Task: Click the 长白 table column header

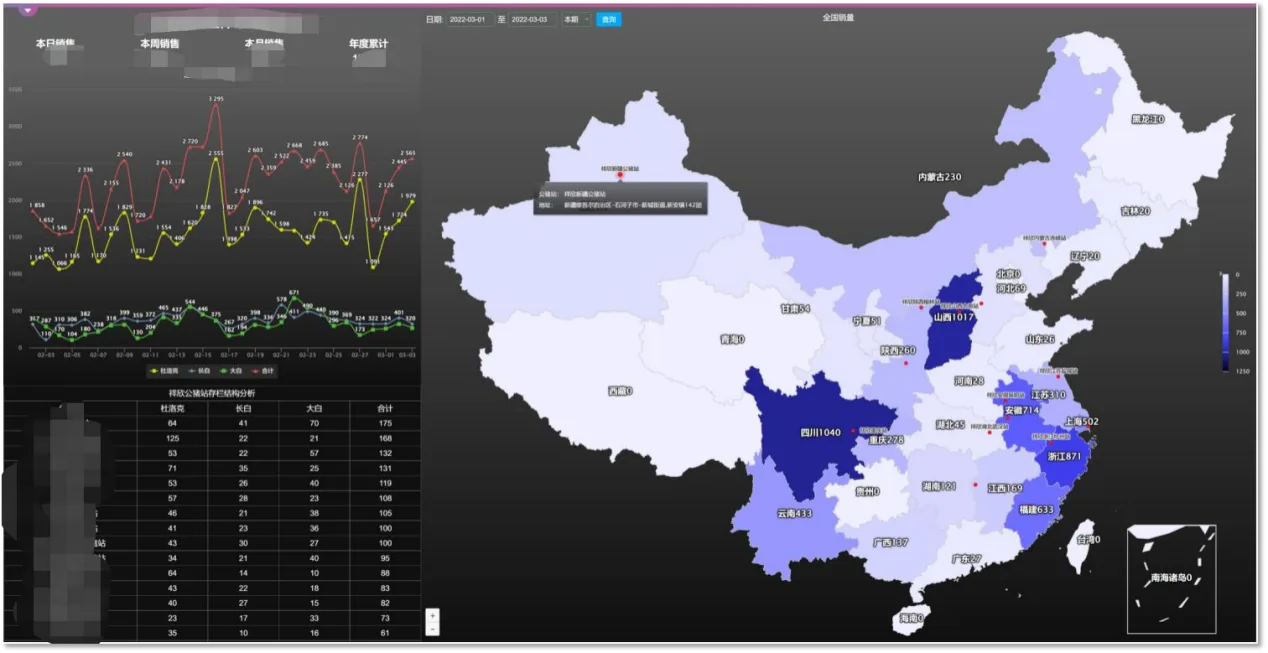Action: coord(242,408)
